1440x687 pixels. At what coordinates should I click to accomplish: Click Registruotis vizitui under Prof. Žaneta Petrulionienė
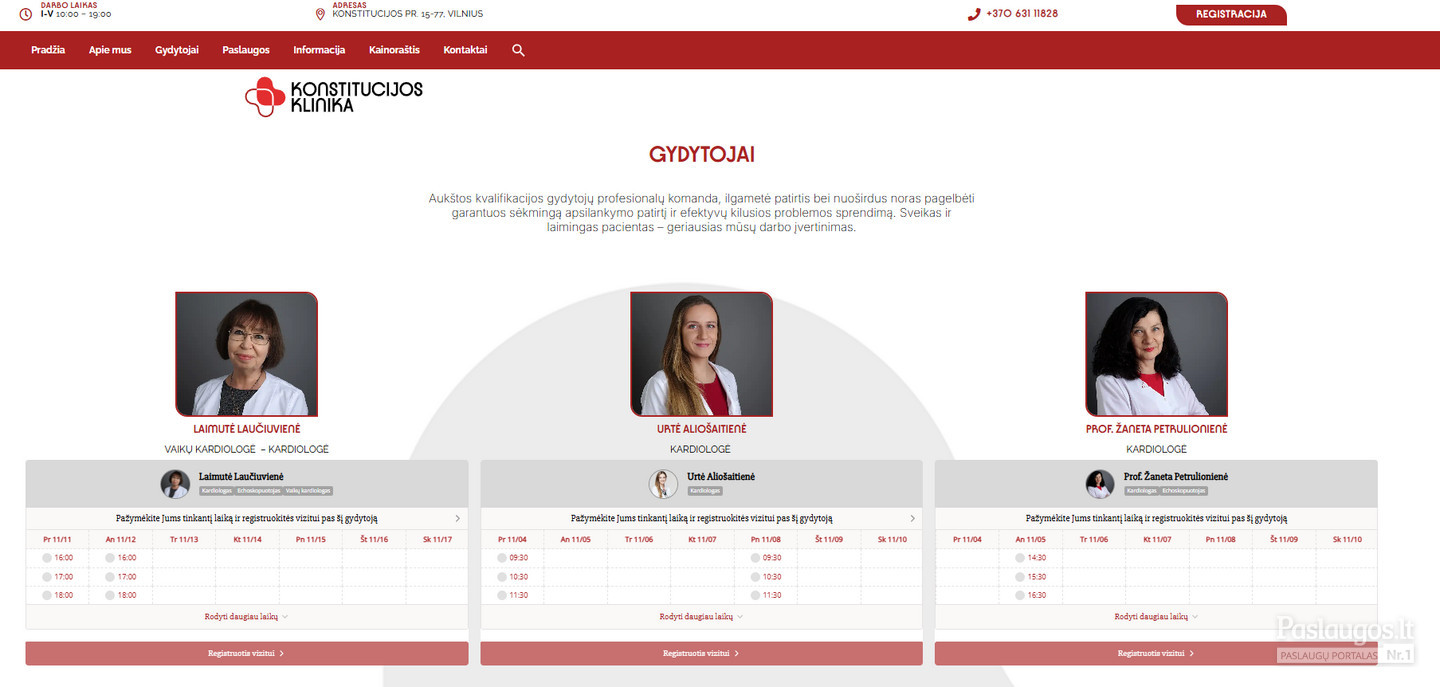pos(1156,653)
